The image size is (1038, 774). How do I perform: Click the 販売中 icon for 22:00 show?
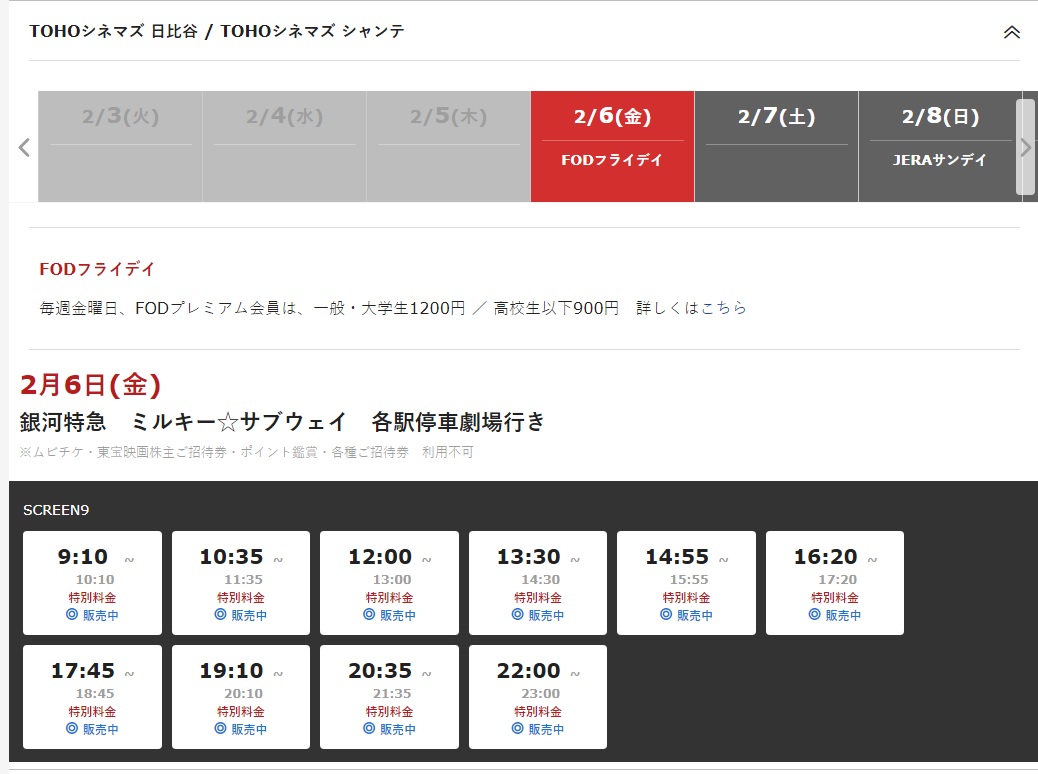(x=518, y=729)
